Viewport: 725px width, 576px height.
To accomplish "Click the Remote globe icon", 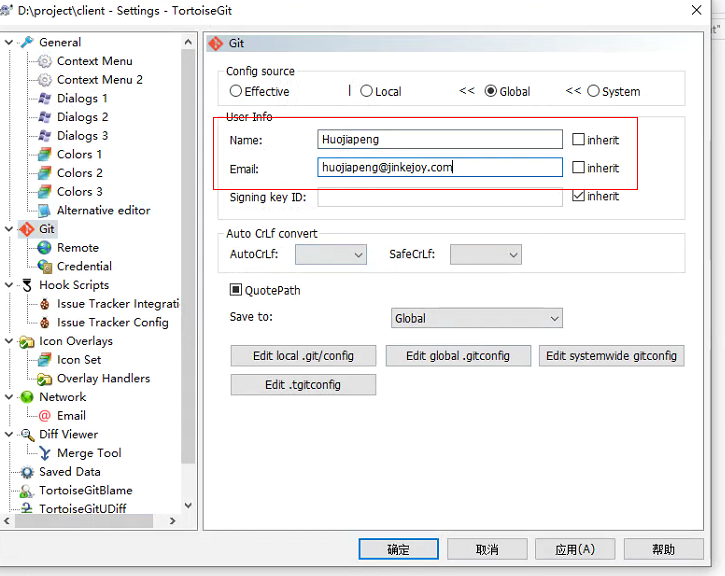I will pyautogui.click(x=44, y=248).
